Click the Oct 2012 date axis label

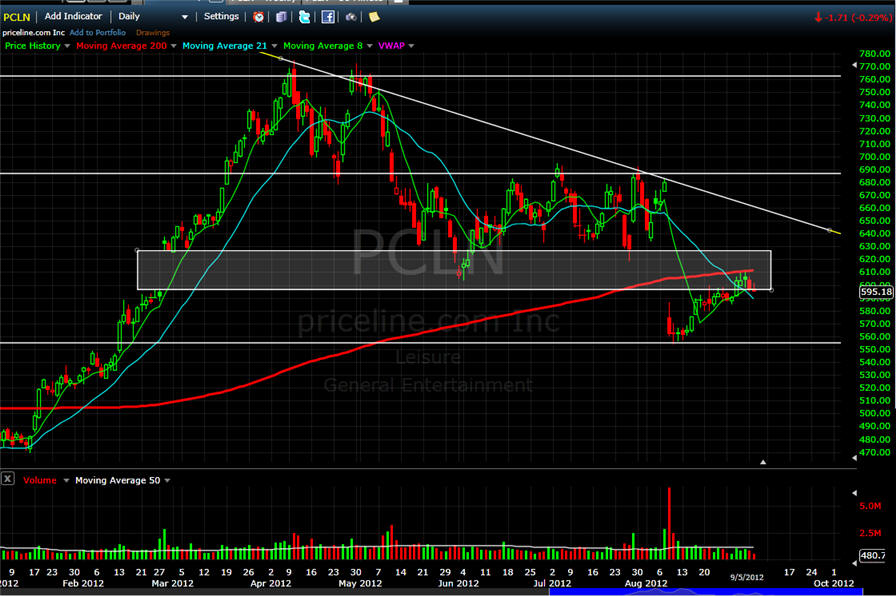point(834,583)
